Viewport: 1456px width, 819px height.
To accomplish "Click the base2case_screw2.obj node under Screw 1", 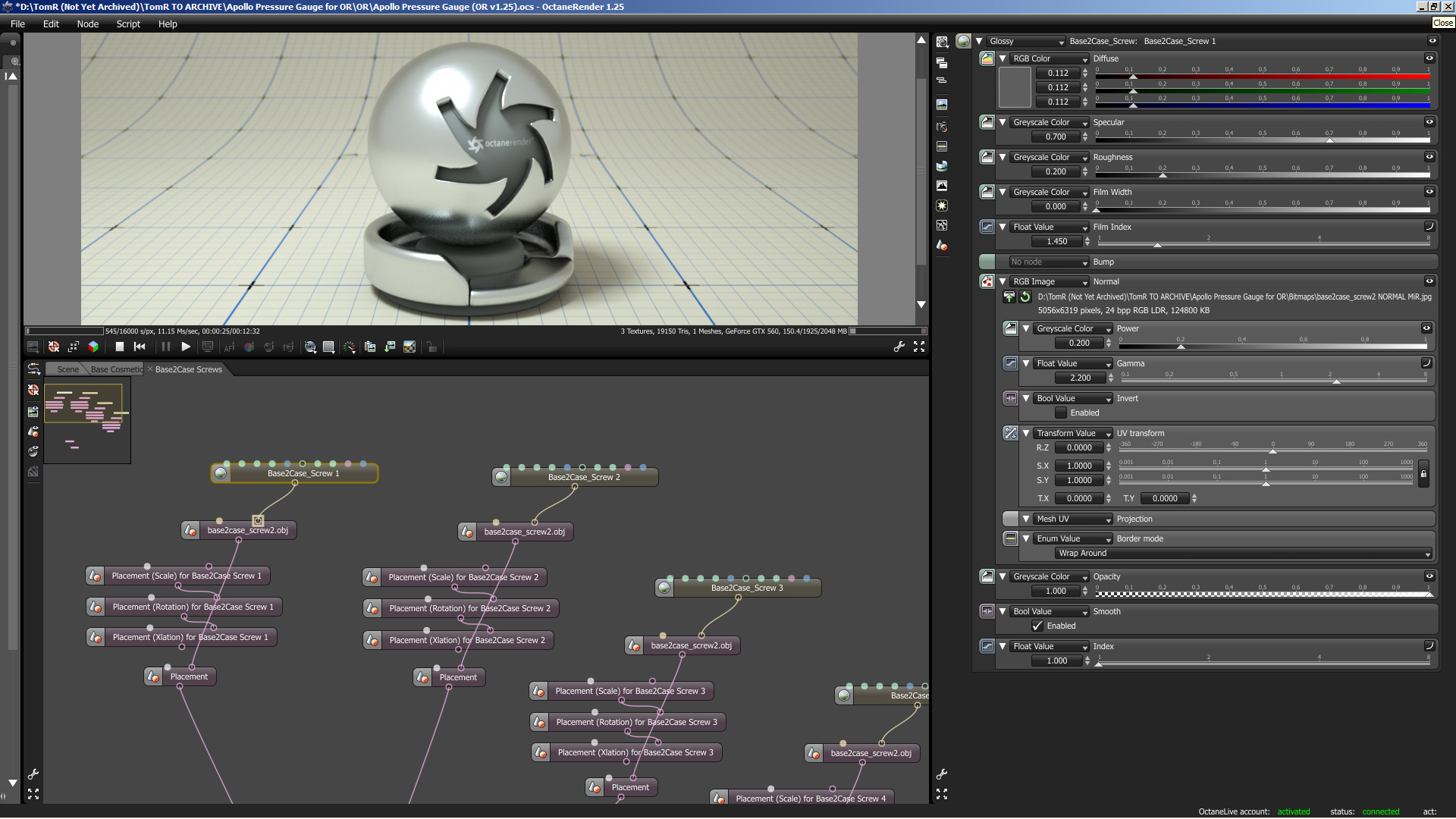I will point(247,531).
